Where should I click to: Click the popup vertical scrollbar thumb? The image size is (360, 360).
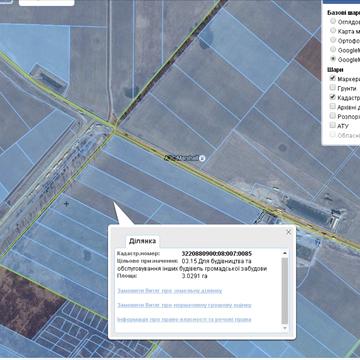[285, 290]
